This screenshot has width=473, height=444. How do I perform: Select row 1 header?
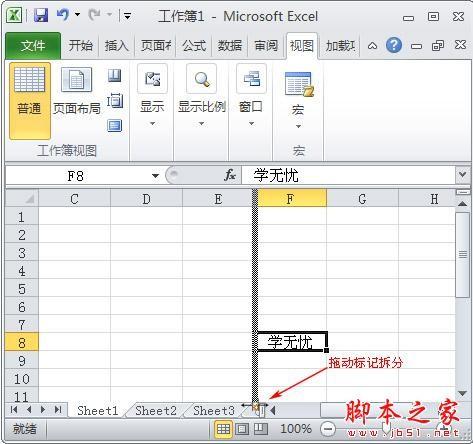click(22, 217)
